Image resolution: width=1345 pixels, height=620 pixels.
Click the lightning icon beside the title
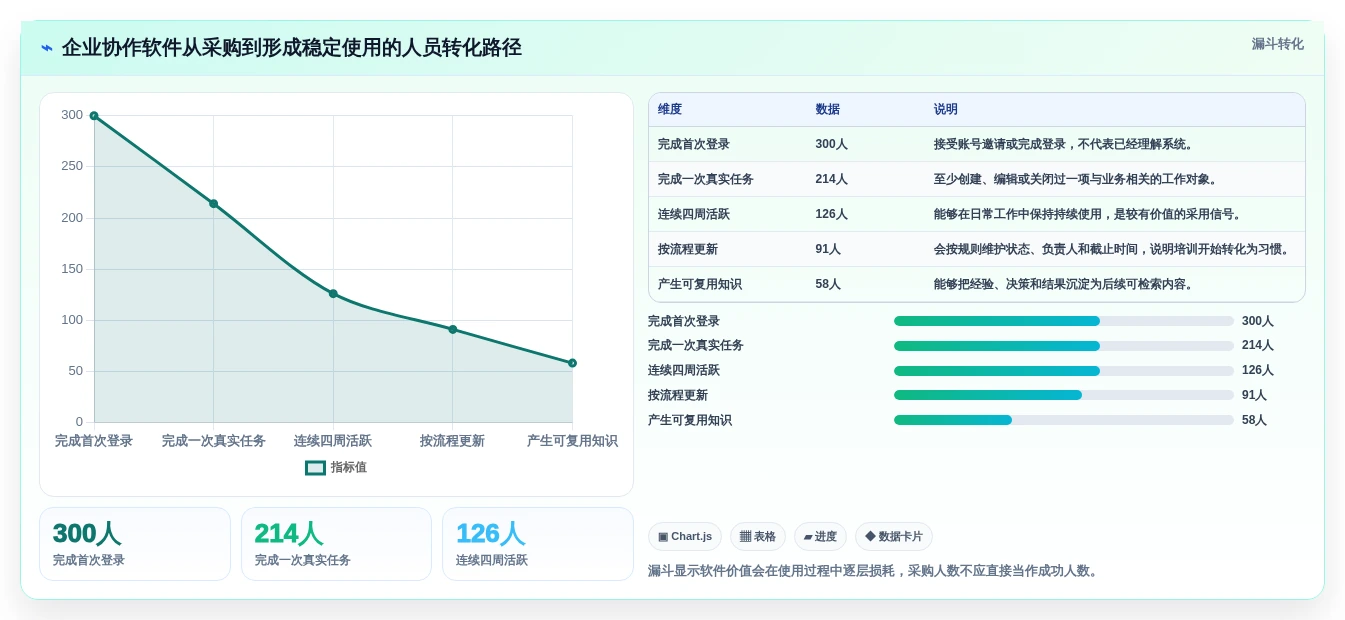[47, 48]
